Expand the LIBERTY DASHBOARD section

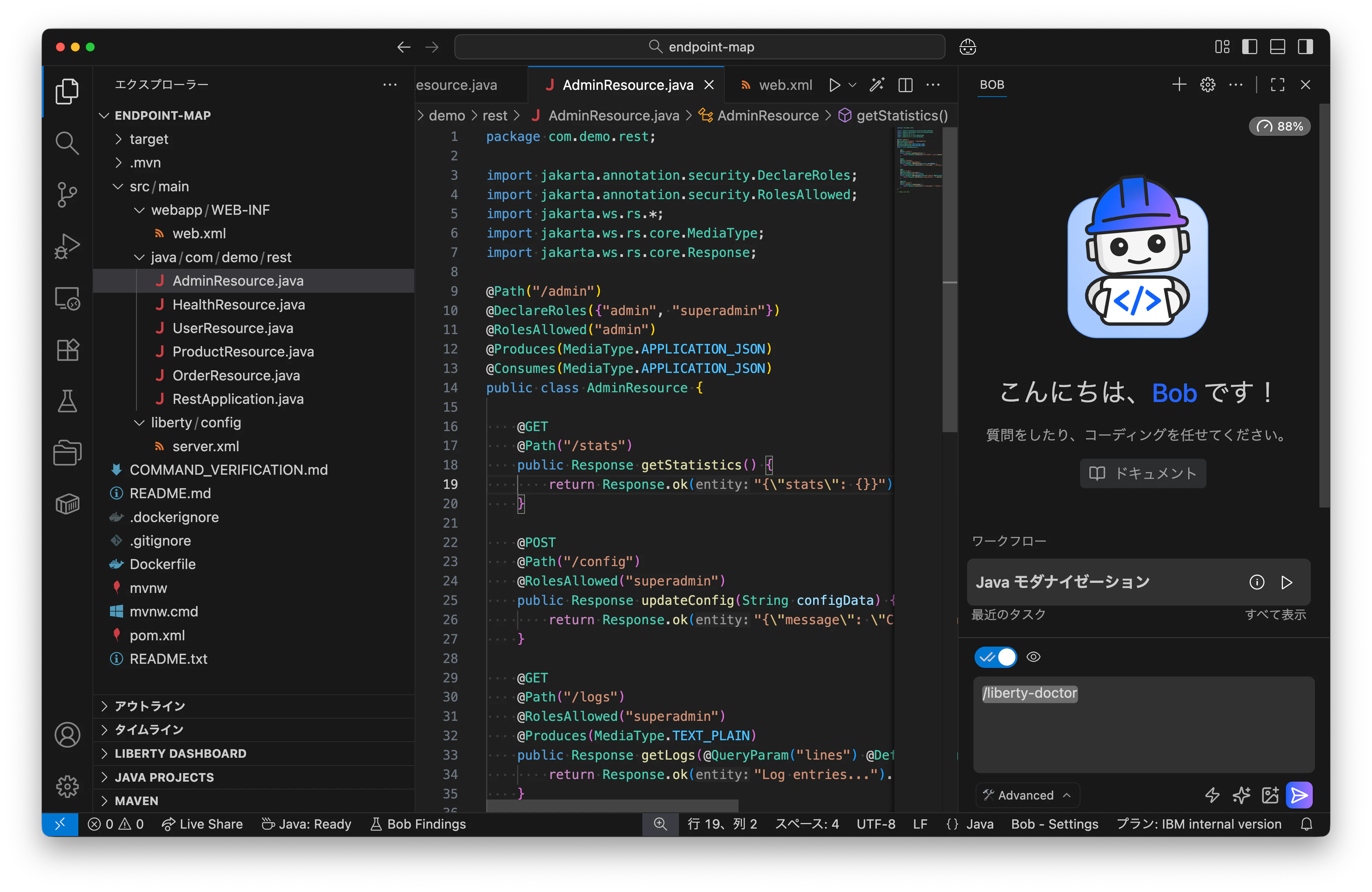click(x=254, y=754)
